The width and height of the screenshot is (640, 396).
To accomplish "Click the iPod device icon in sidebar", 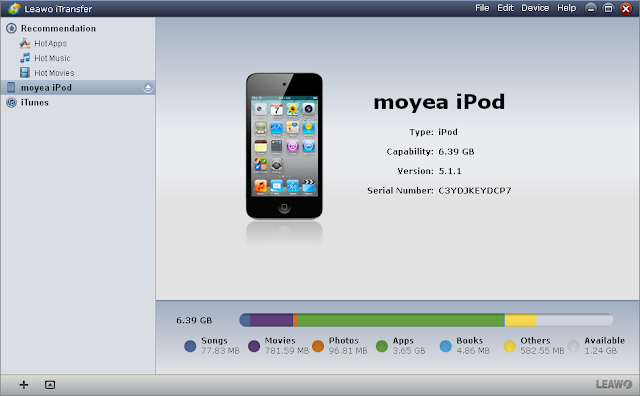I will [x=11, y=87].
